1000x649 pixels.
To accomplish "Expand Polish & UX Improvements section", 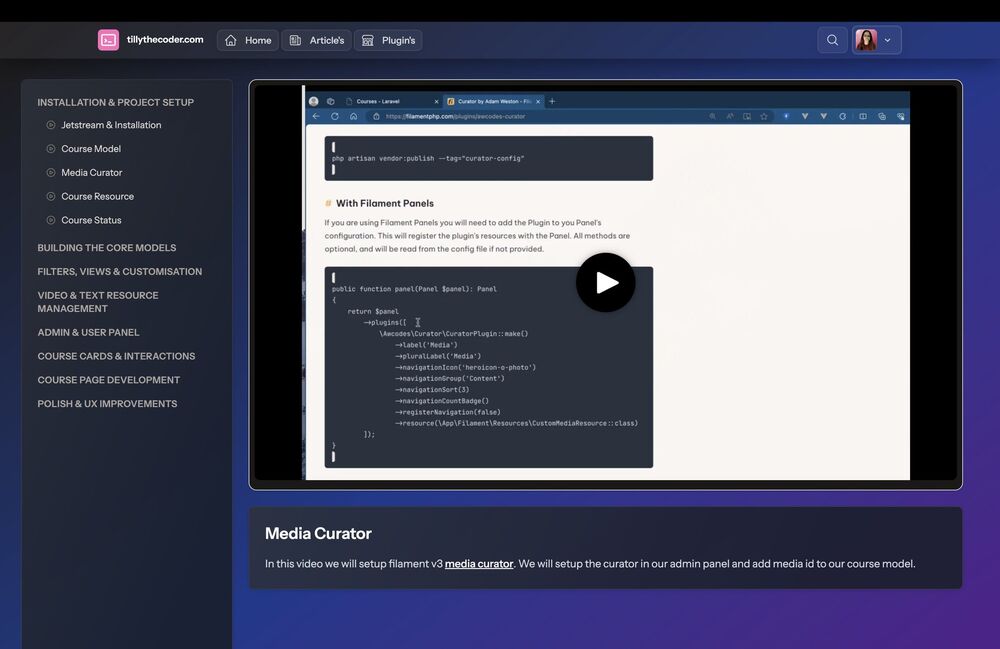I will [x=107, y=404].
